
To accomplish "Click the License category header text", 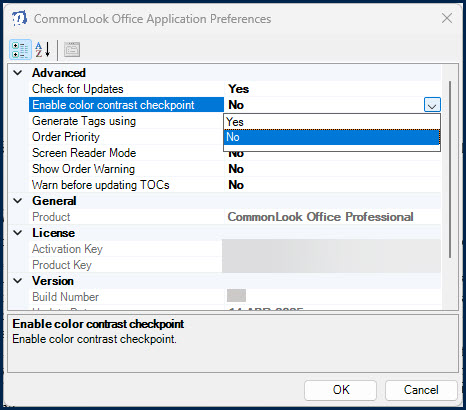I will pos(53,233).
